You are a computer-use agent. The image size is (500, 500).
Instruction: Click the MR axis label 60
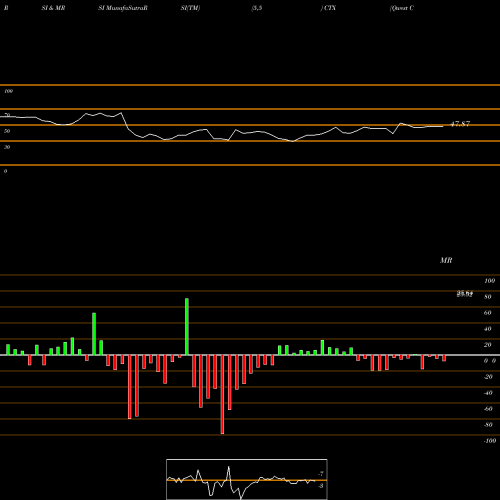(488, 313)
